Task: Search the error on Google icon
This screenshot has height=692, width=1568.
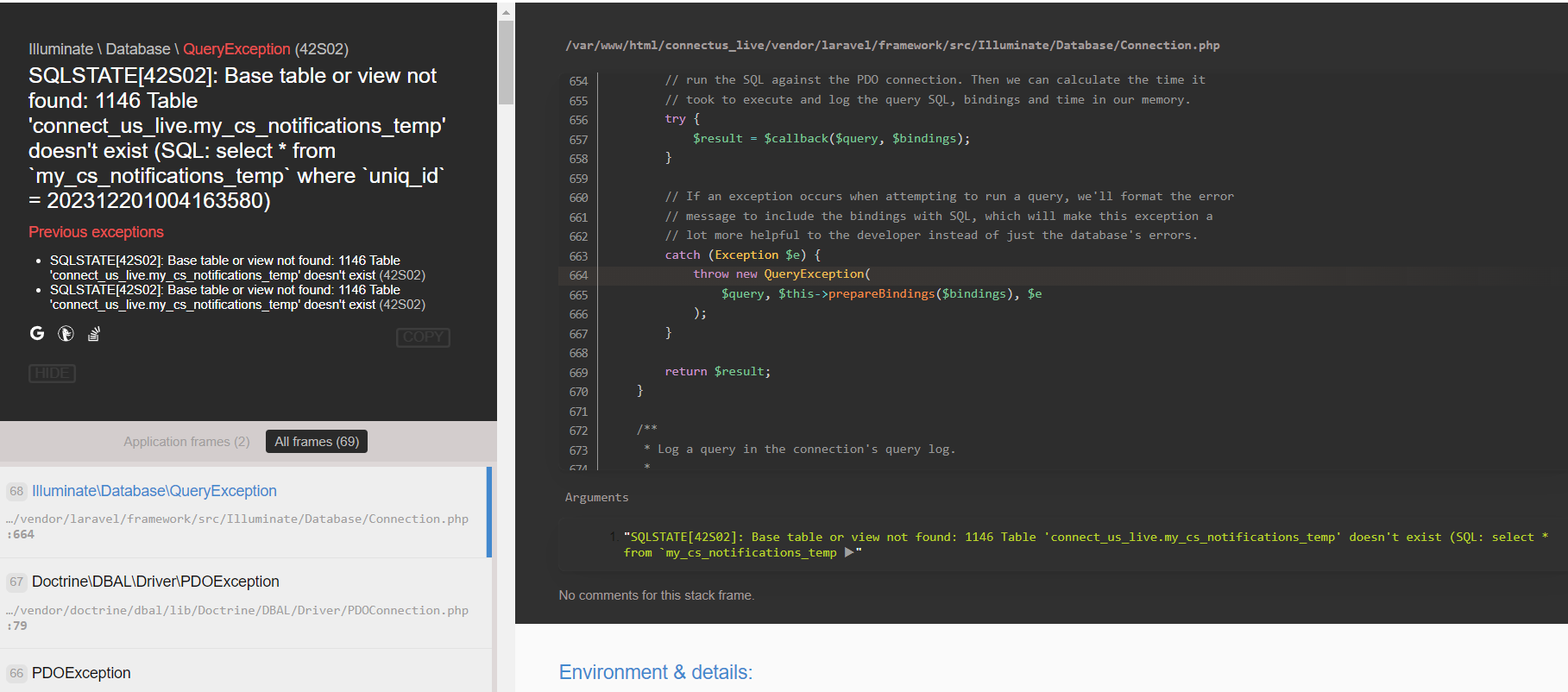Action: pyautogui.click(x=37, y=333)
